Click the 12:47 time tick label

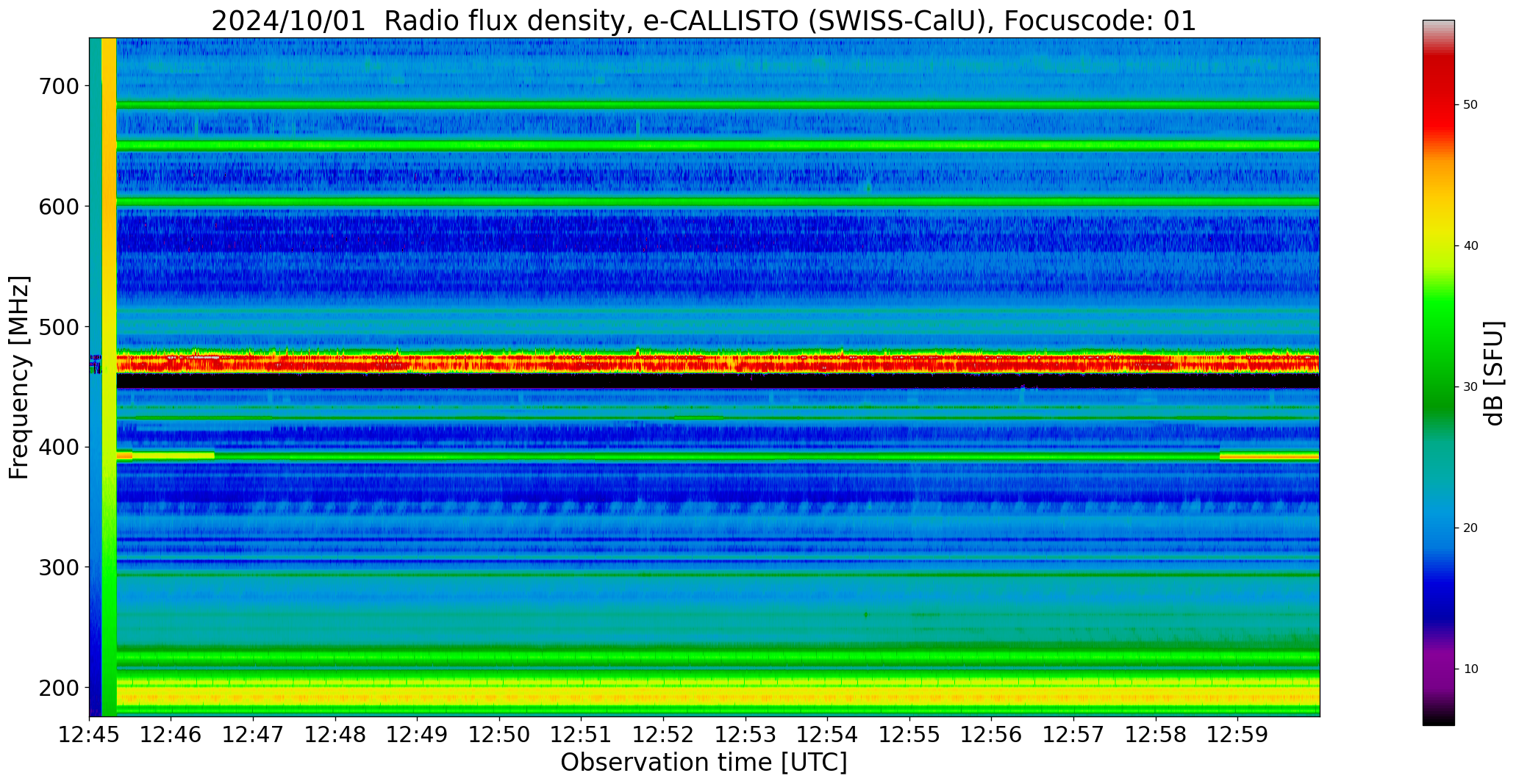tap(254, 735)
